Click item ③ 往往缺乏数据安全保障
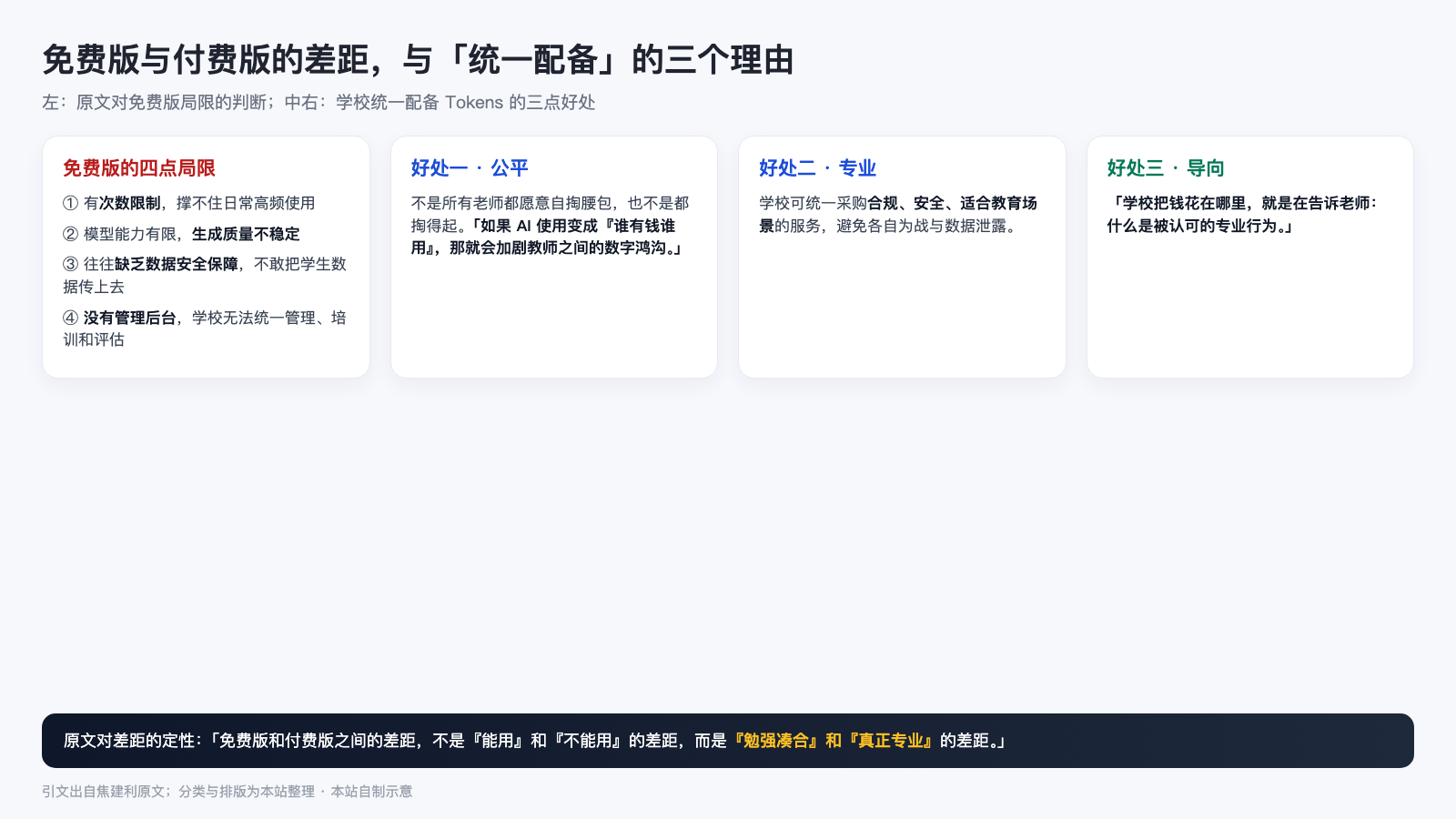 [205, 275]
